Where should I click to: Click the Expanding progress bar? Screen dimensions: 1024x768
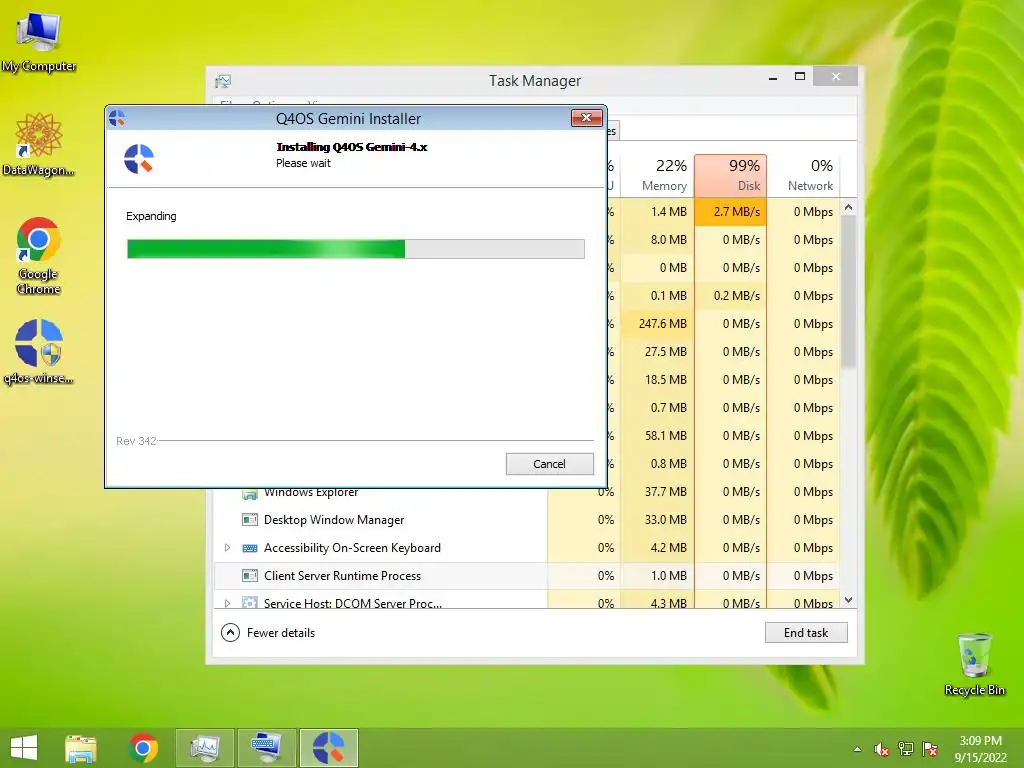[356, 249]
